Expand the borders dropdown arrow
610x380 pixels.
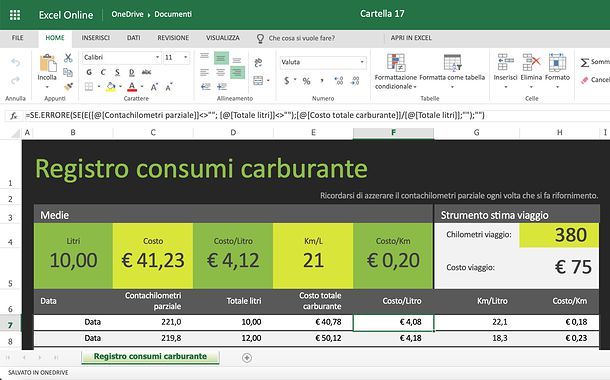point(99,86)
